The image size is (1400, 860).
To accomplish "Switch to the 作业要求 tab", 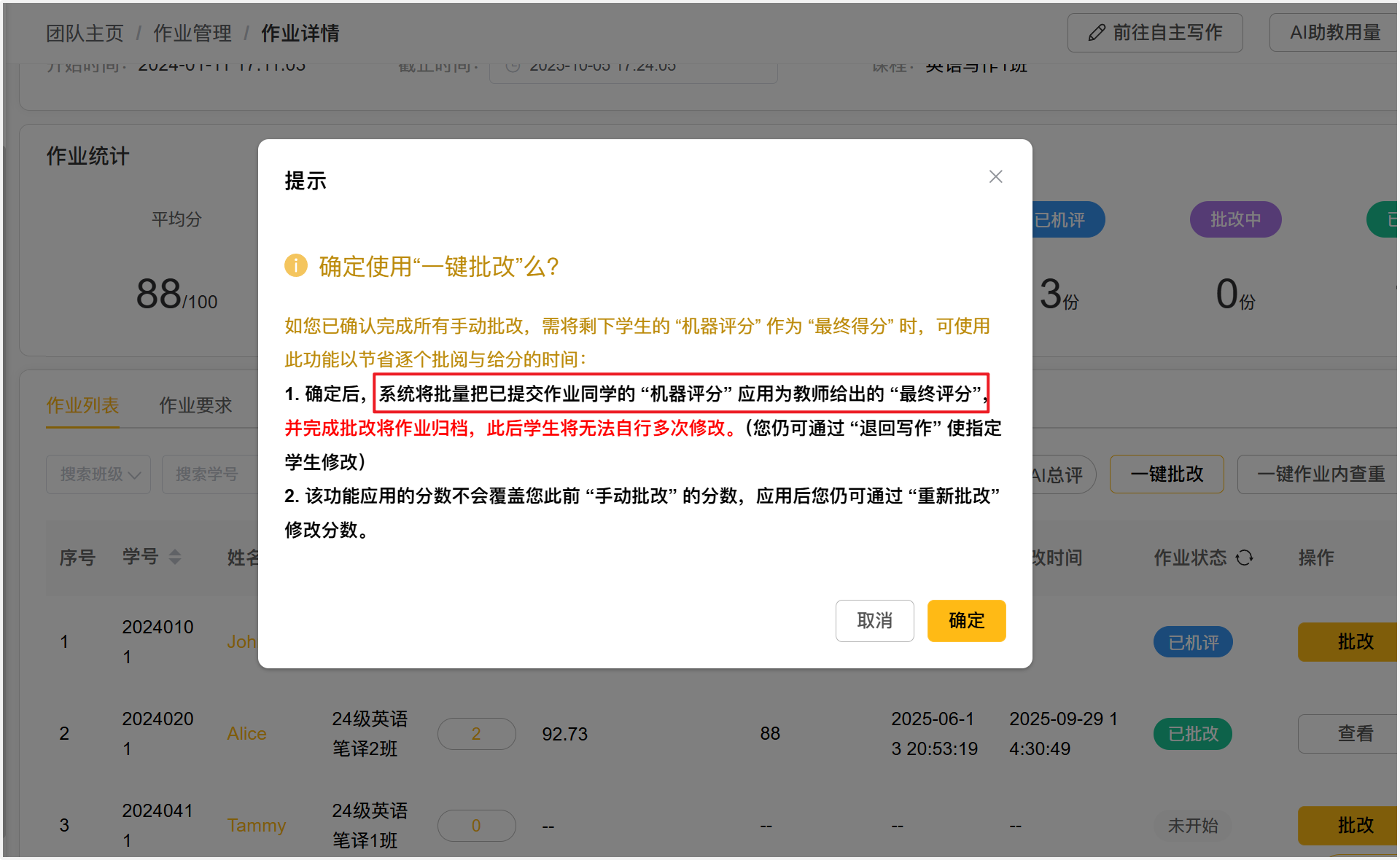I will pos(195,405).
